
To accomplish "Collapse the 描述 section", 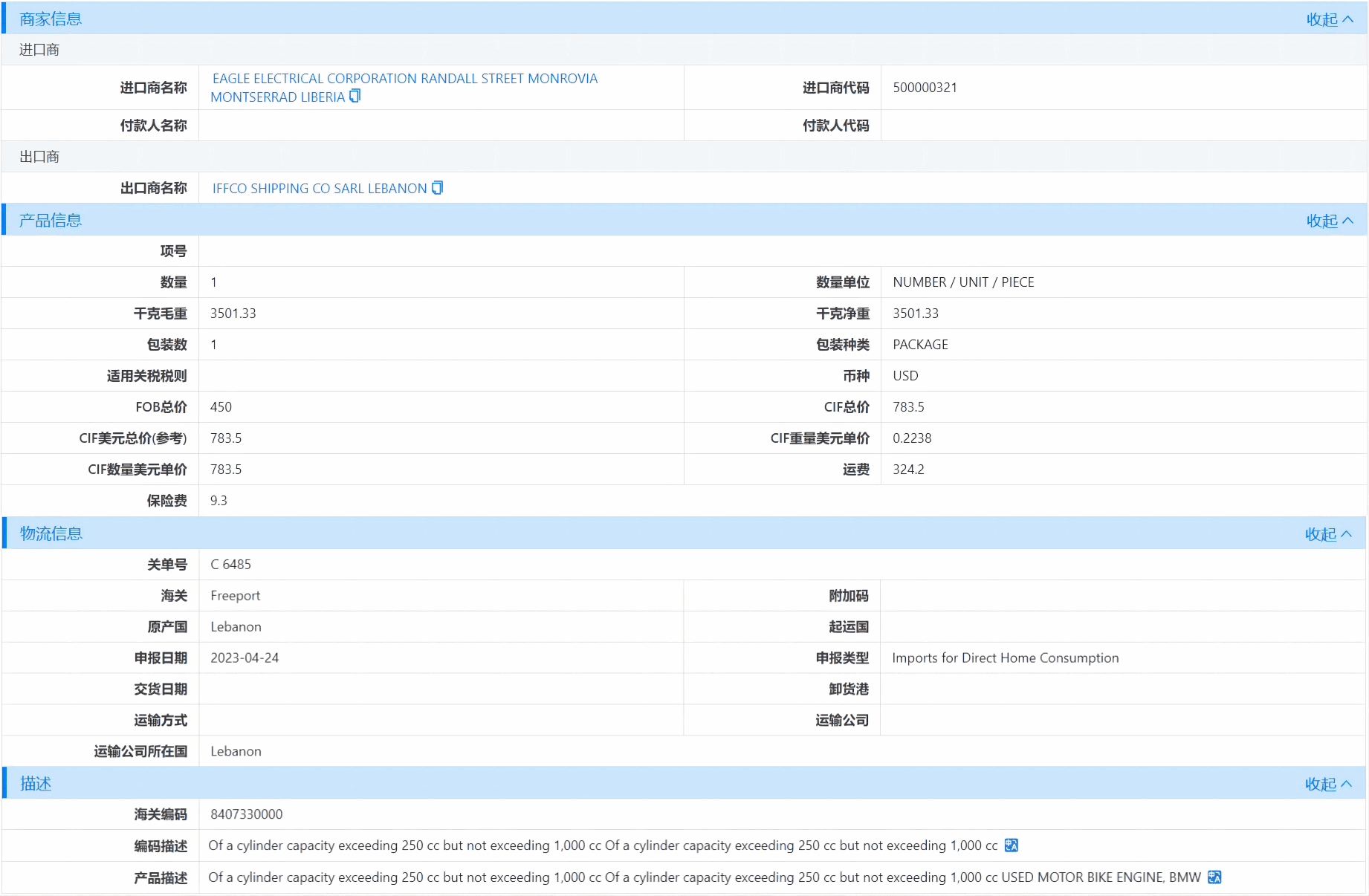I will point(1327,784).
